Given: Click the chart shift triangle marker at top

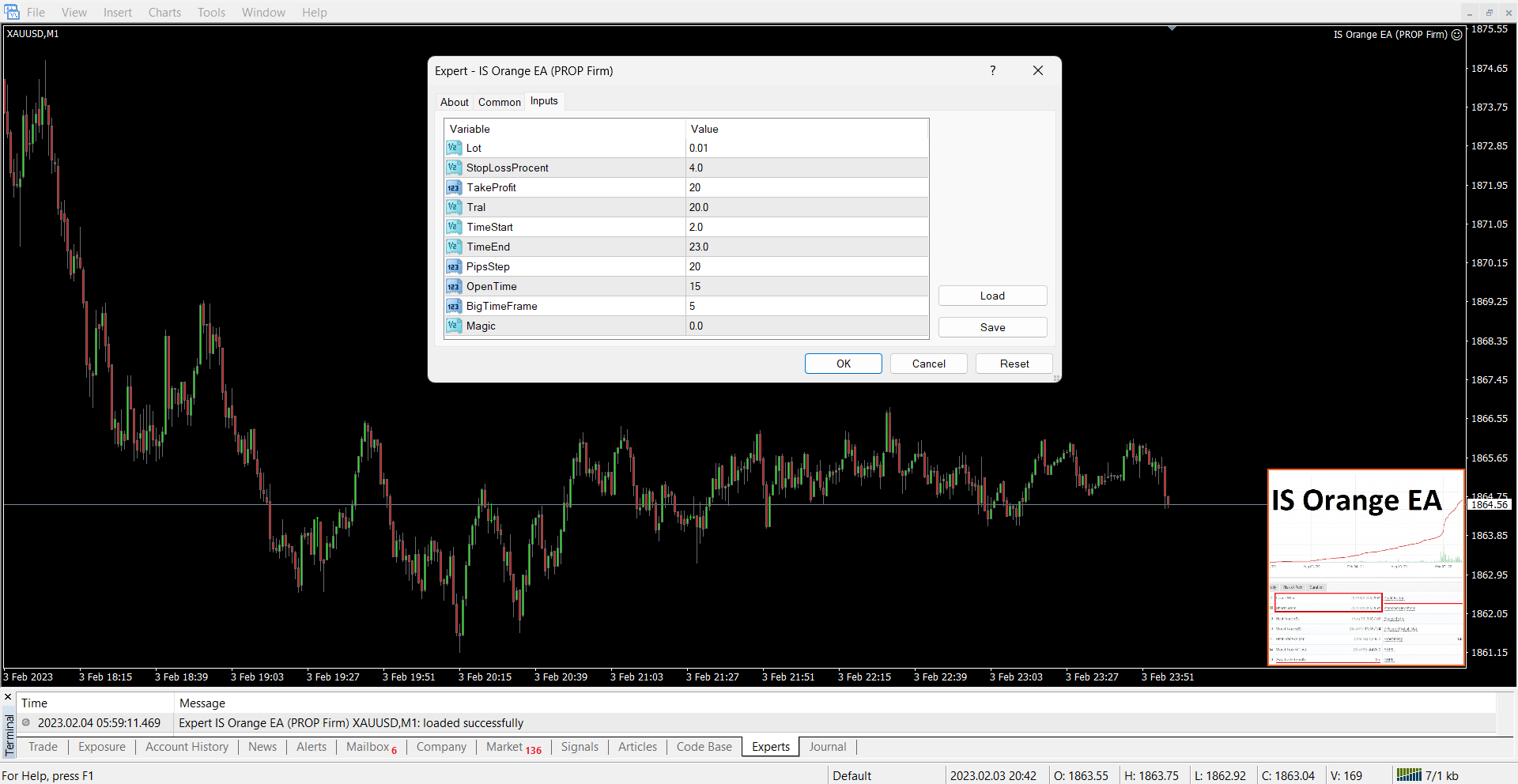Looking at the screenshot, I should [x=1172, y=28].
